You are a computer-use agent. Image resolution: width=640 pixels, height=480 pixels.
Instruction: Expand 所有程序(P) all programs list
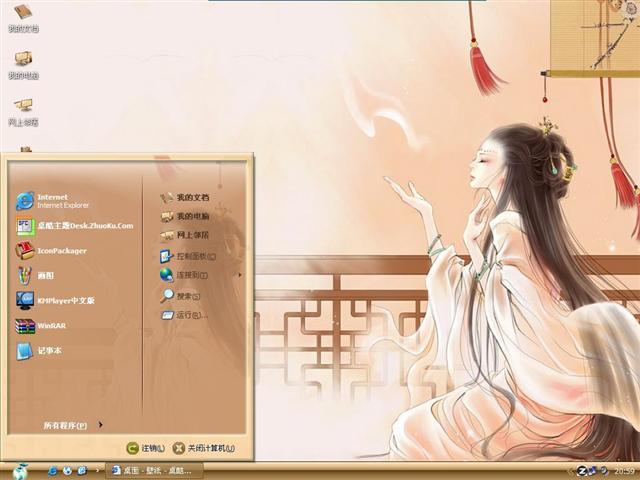[73, 425]
